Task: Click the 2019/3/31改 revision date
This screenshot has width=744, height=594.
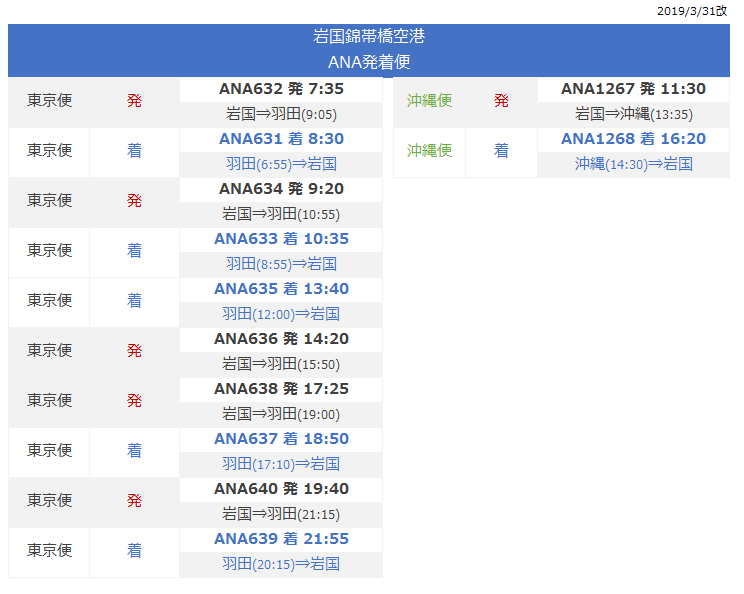Action: click(x=692, y=10)
